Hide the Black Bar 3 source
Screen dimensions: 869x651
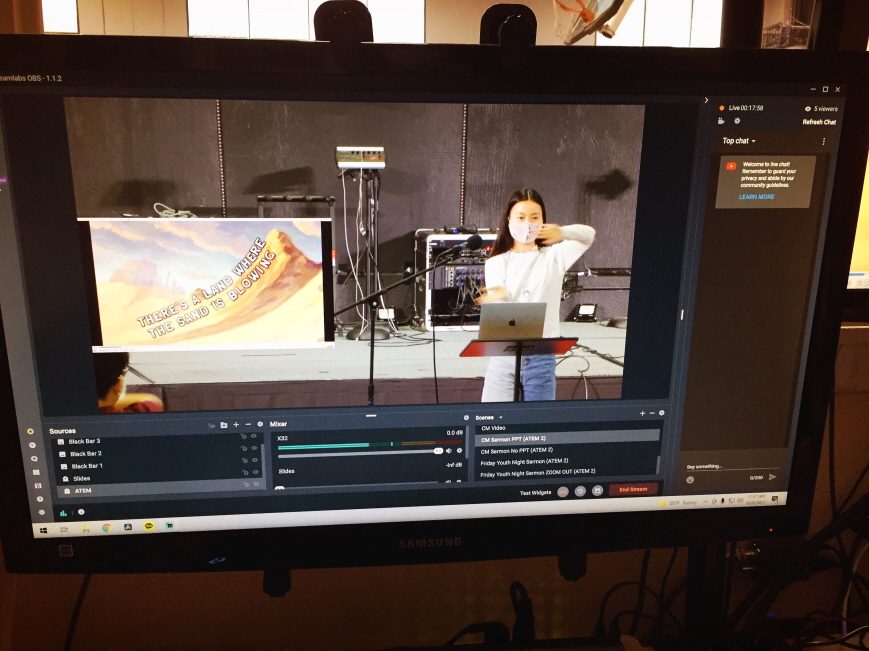coord(254,436)
